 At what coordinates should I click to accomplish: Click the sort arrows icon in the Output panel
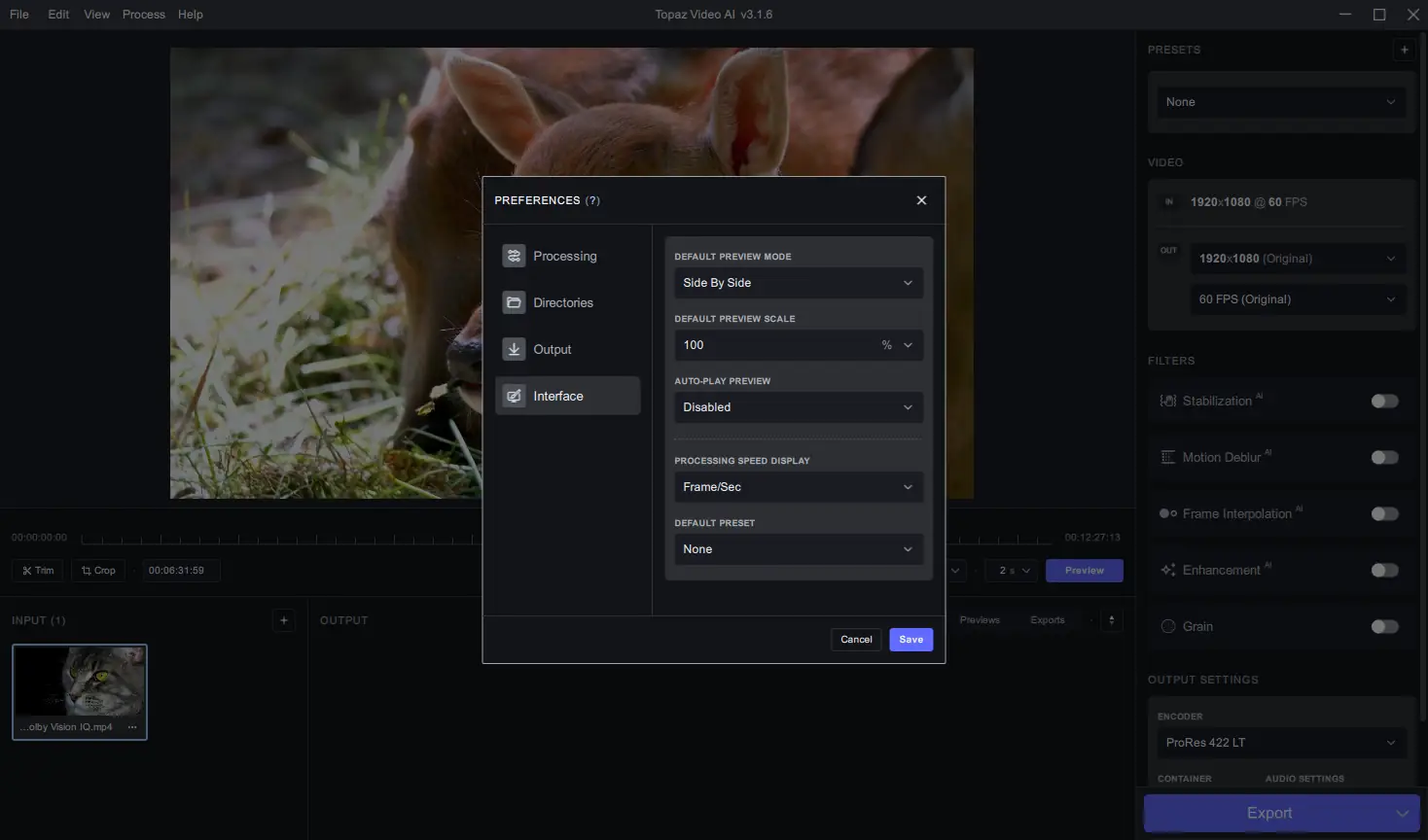point(1112,620)
